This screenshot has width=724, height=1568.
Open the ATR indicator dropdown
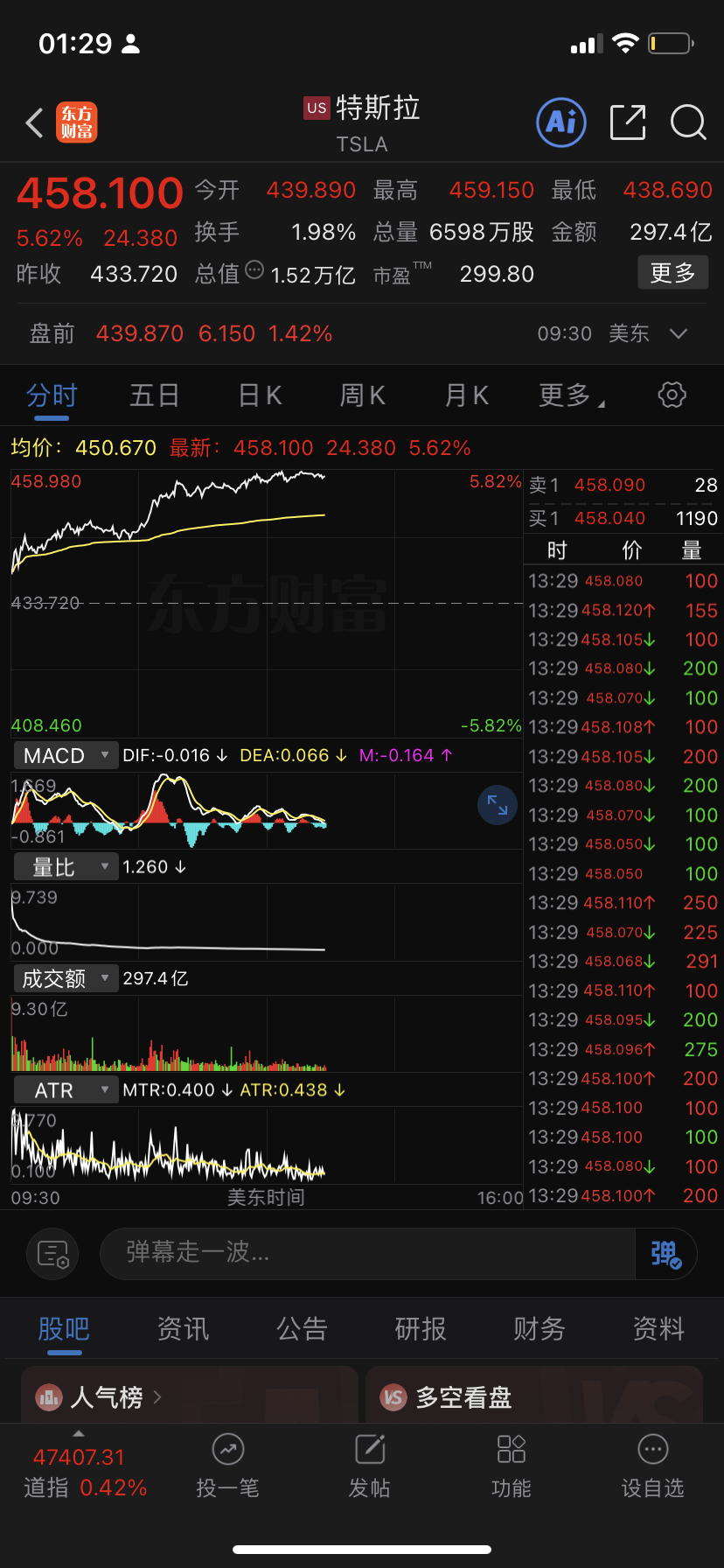tap(66, 1090)
